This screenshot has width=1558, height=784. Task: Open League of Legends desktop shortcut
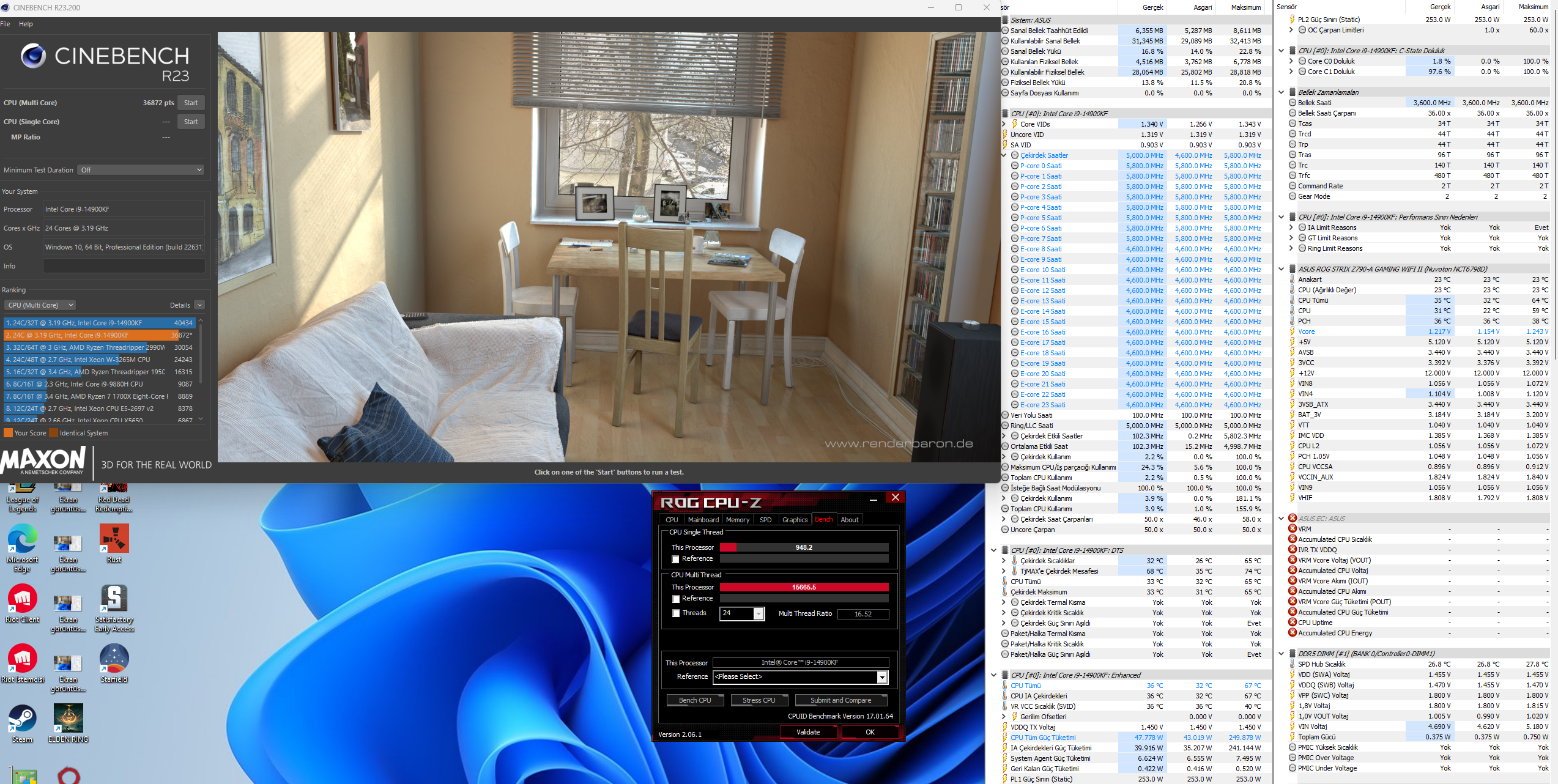23,497
